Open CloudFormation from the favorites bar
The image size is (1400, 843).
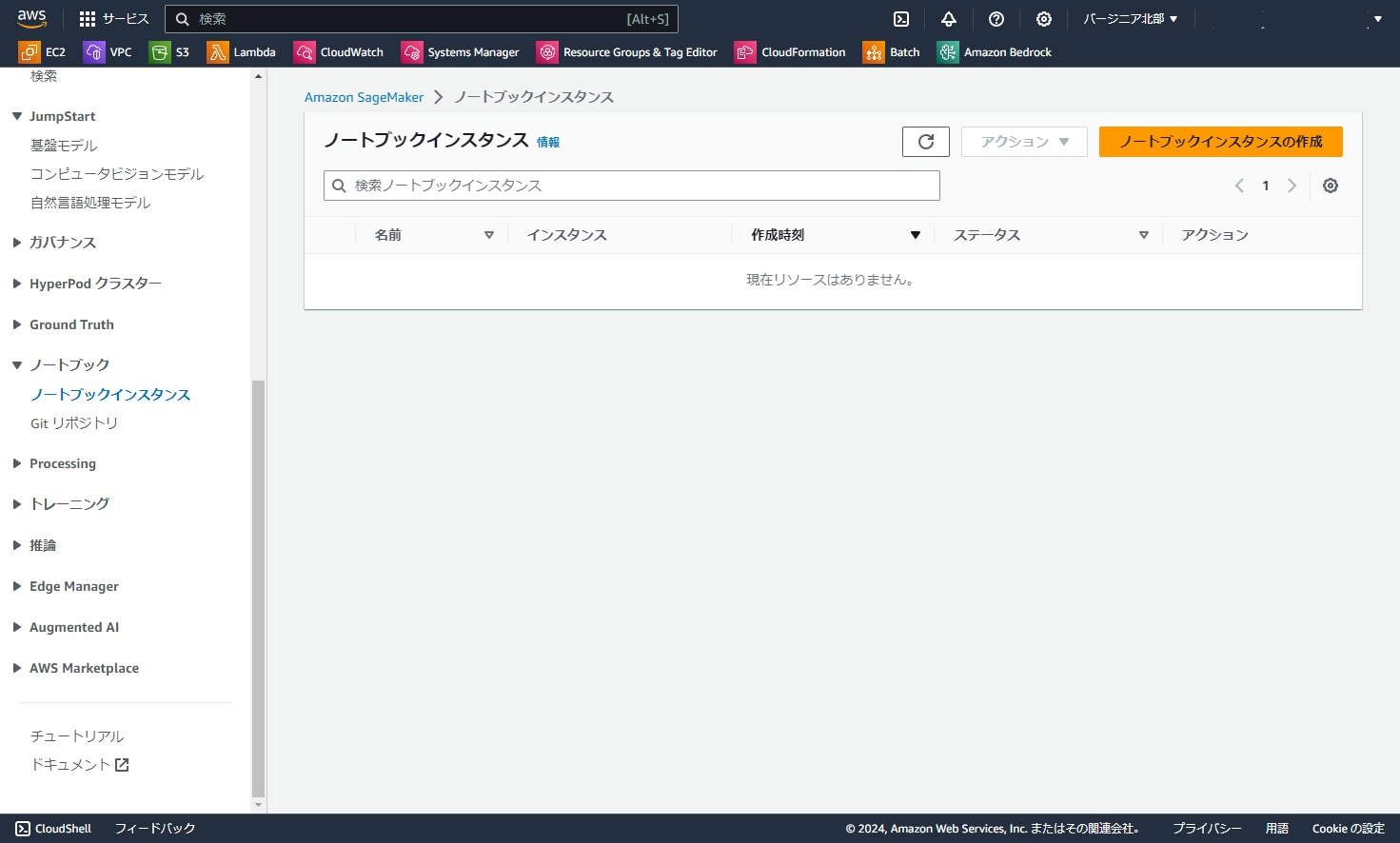(x=789, y=52)
